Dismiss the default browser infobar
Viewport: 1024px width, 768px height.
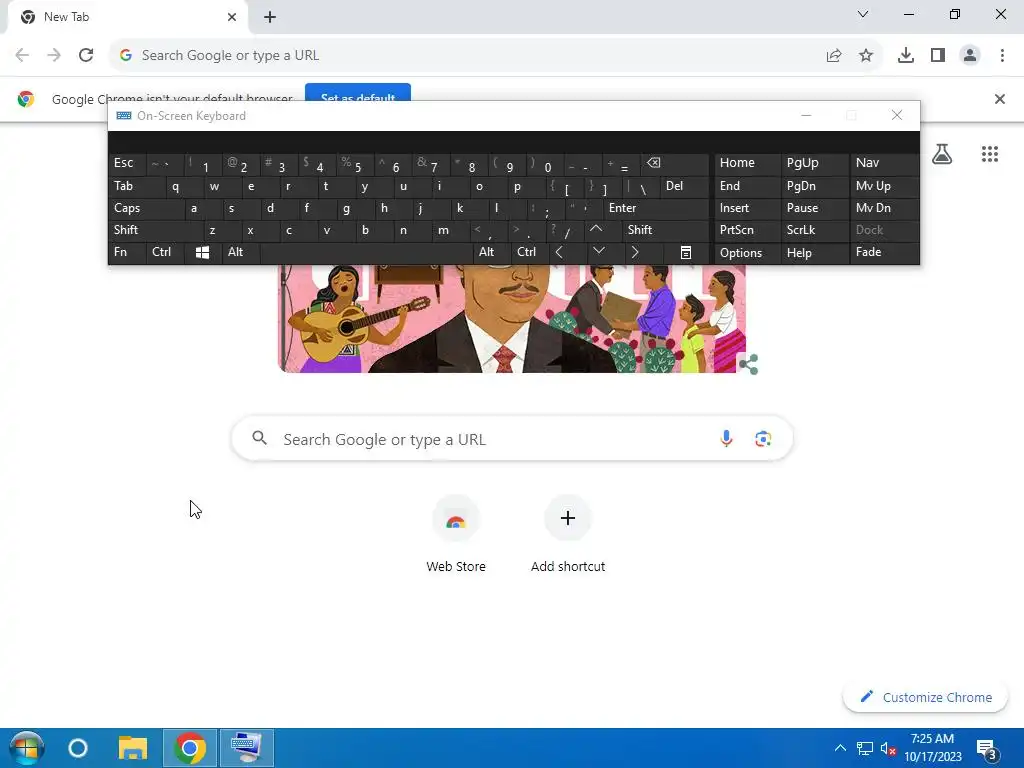999,99
